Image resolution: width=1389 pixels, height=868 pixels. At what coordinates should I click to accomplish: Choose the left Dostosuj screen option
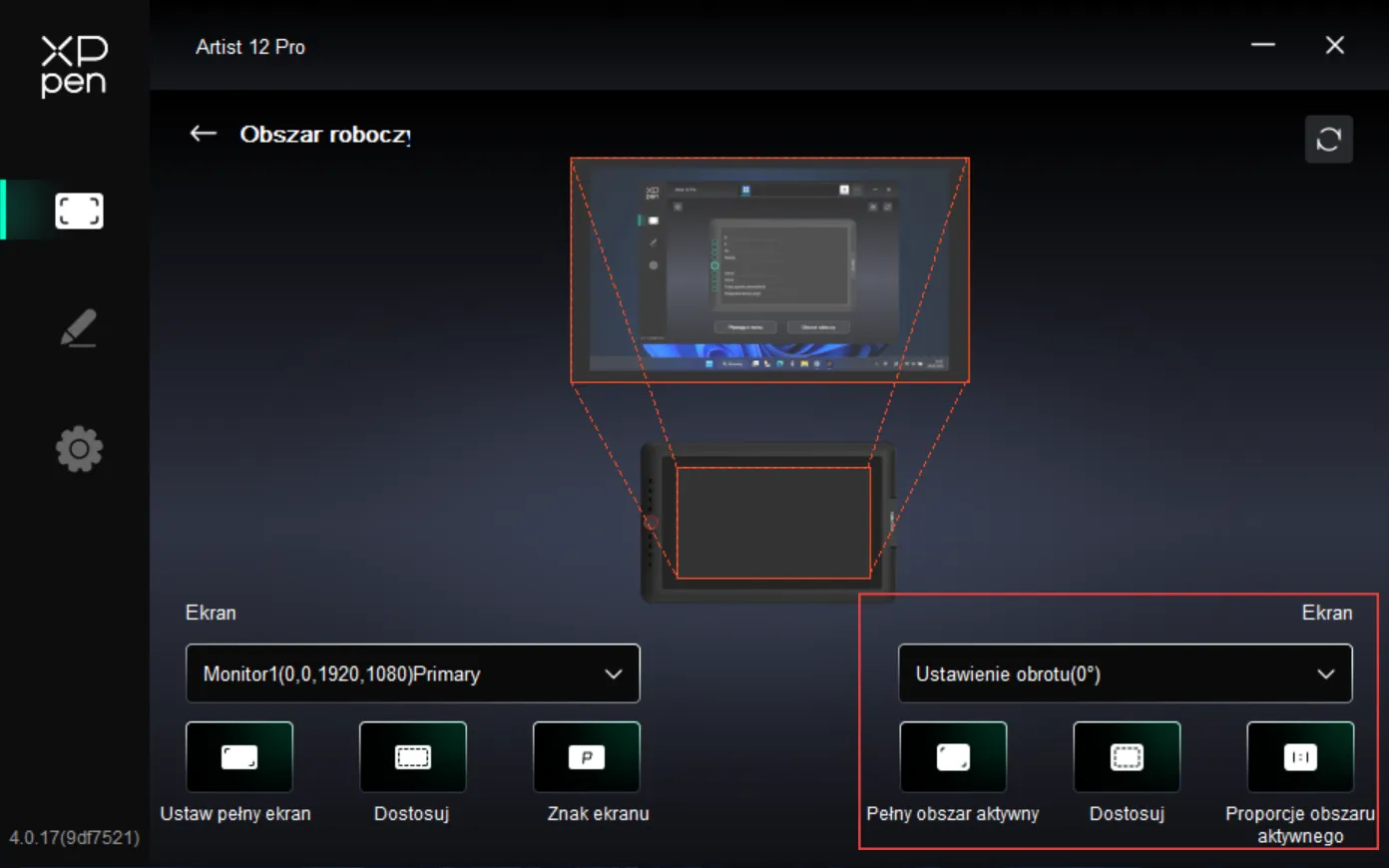[x=413, y=757]
